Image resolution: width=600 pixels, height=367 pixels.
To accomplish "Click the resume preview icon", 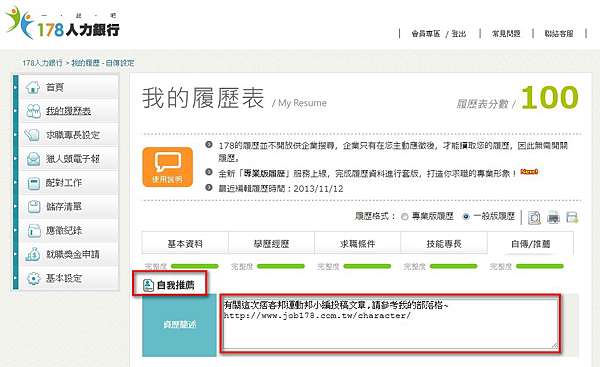I will [x=534, y=217].
